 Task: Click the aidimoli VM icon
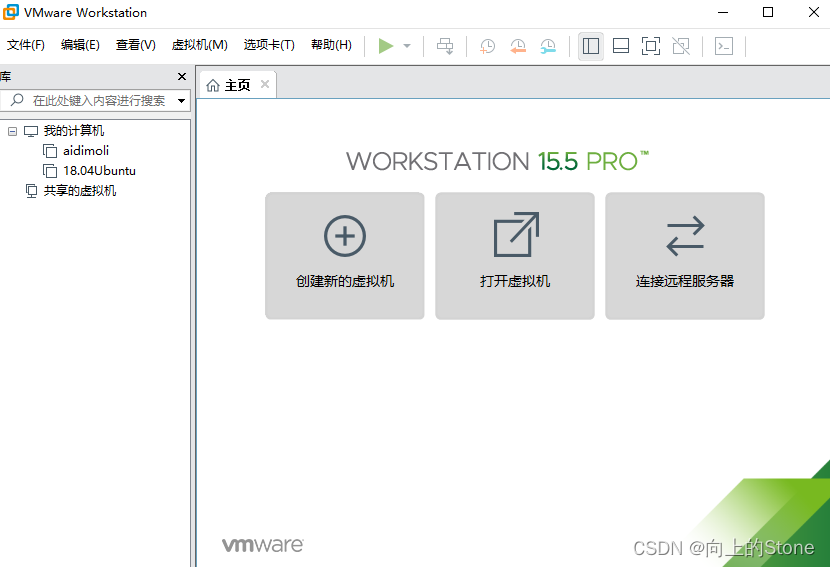(50, 151)
